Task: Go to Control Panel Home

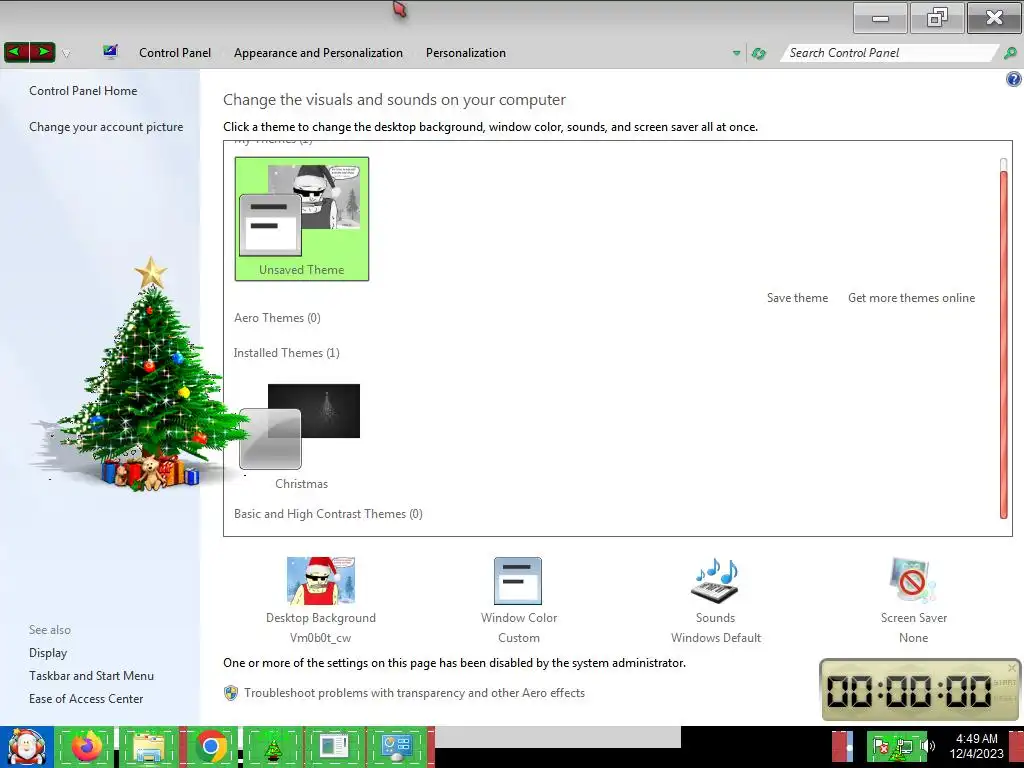Action: pyautogui.click(x=83, y=91)
